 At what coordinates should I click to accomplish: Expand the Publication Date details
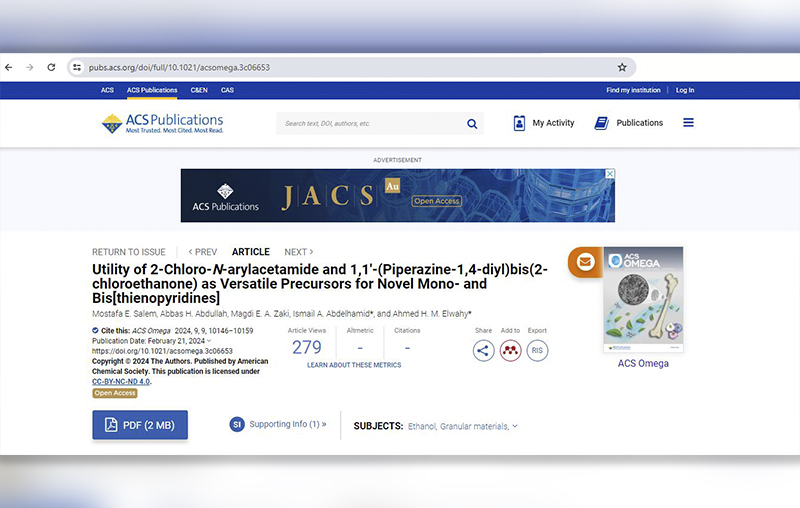pyautogui.click(x=209, y=341)
